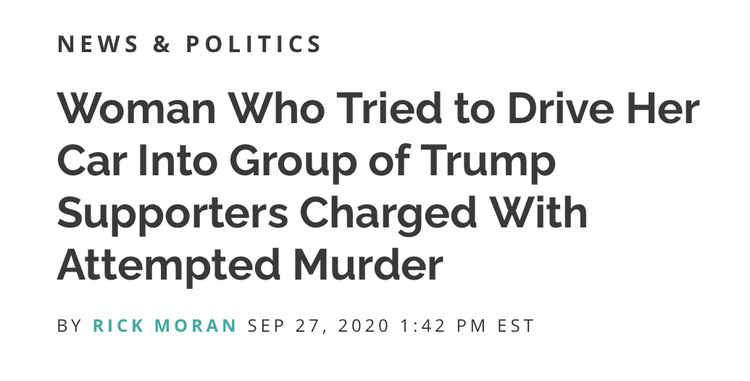Click the word 'NEWS' in category label
The width and height of the screenshot is (750, 381).
tap(98, 44)
